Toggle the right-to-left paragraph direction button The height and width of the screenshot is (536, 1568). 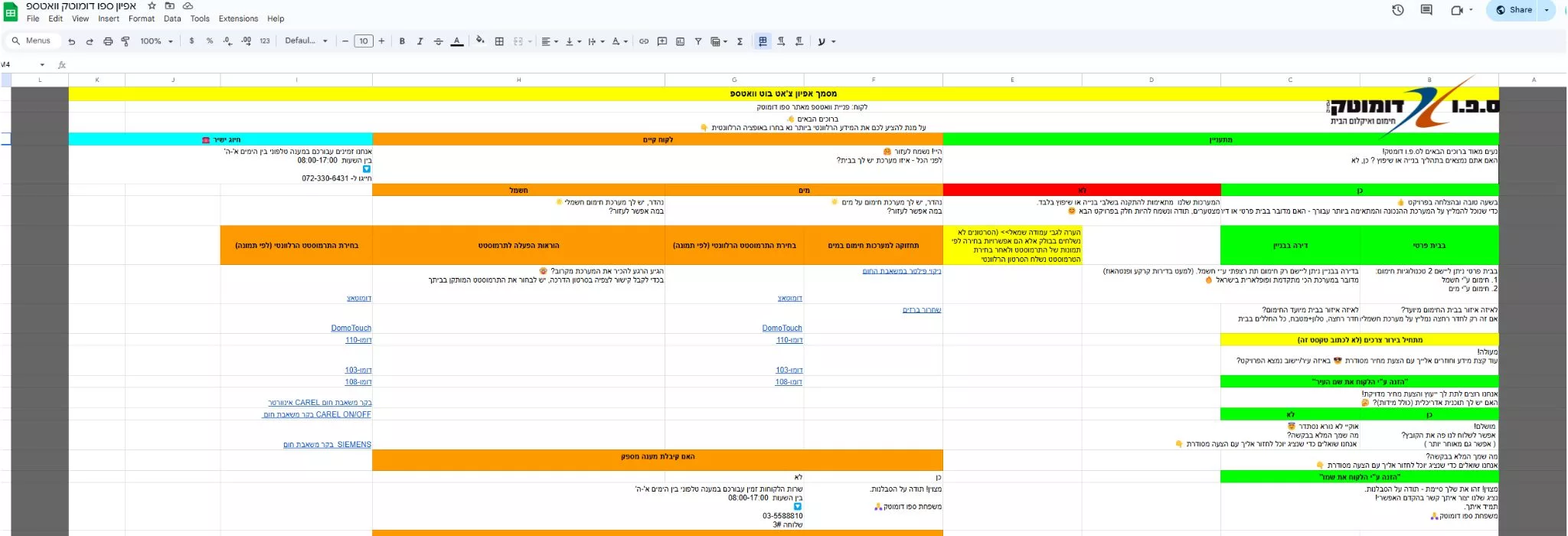pyautogui.click(x=799, y=41)
